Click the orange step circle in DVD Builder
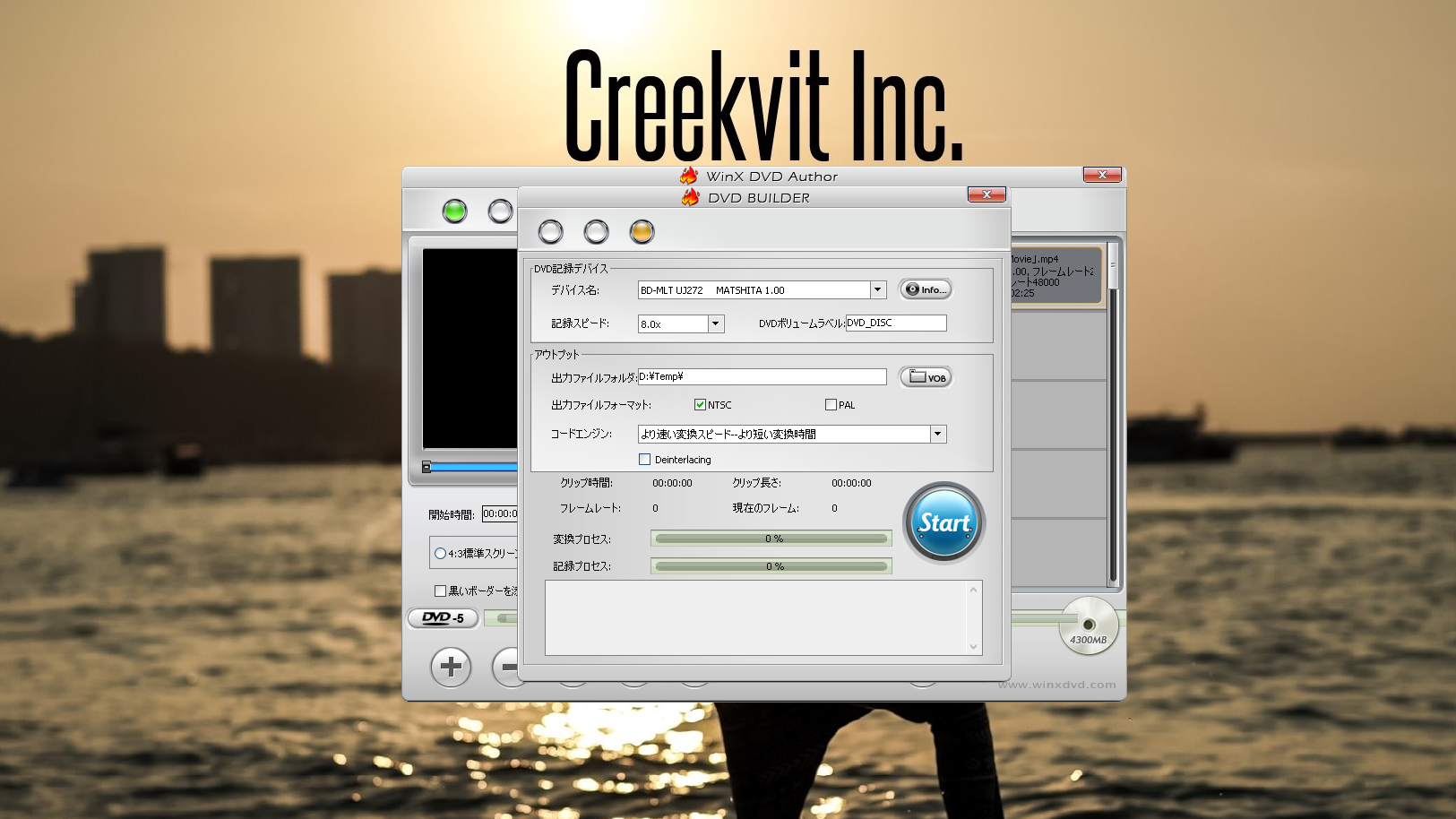The image size is (1456, 819). coord(642,232)
